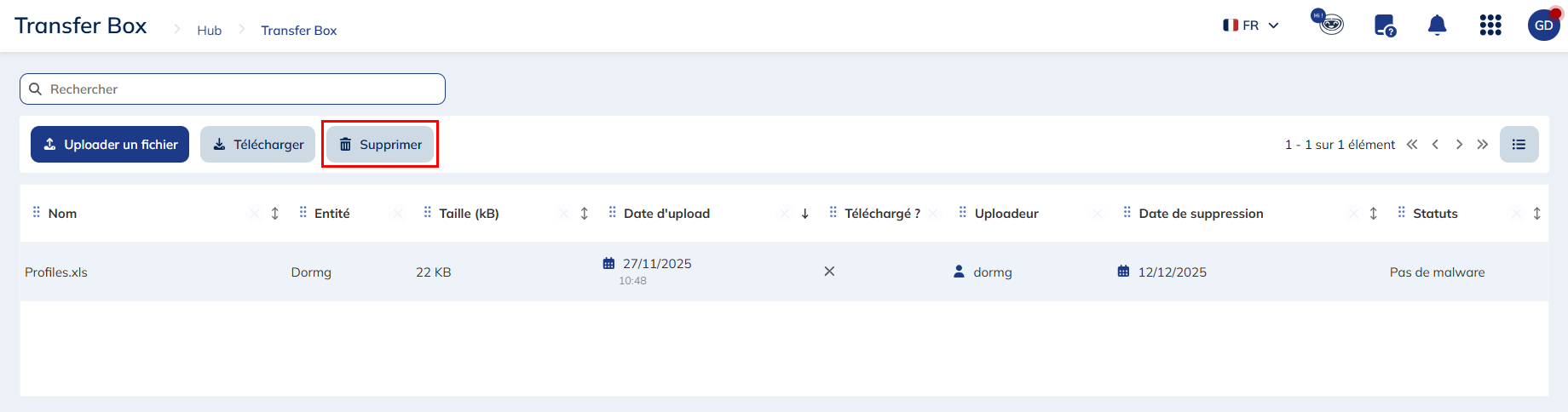The height and width of the screenshot is (412, 1568).
Task: Go to the last page
Action: [x=1483, y=145]
